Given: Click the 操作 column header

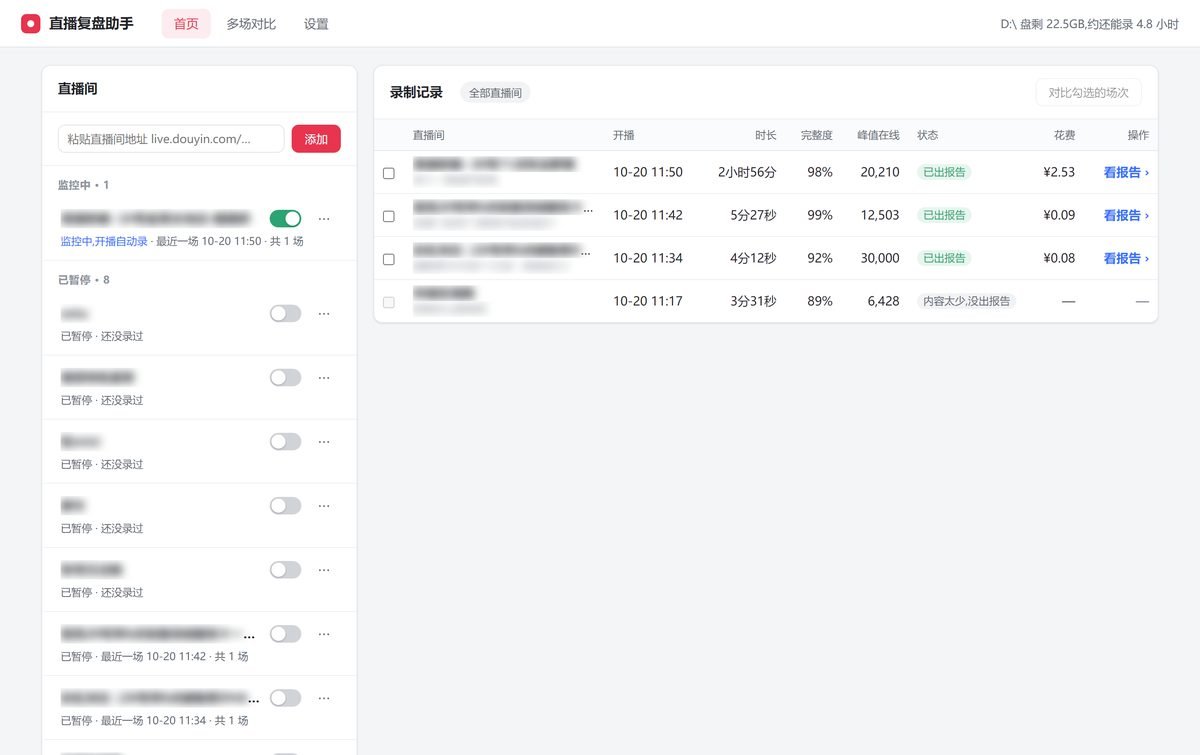Looking at the screenshot, I should pos(1138,135).
